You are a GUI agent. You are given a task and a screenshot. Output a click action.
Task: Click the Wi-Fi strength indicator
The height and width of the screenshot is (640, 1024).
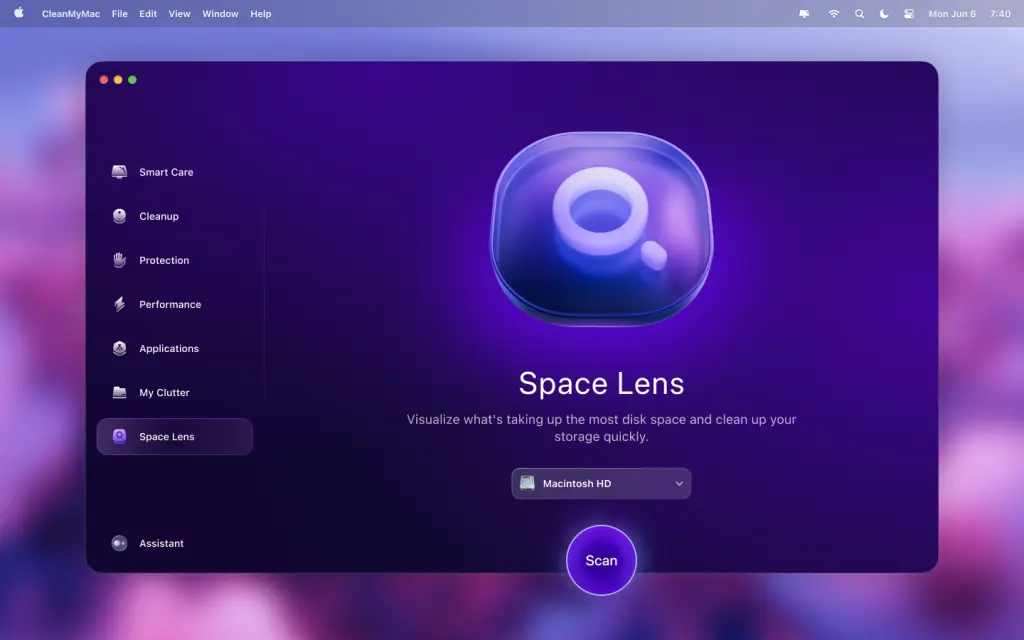[833, 13]
